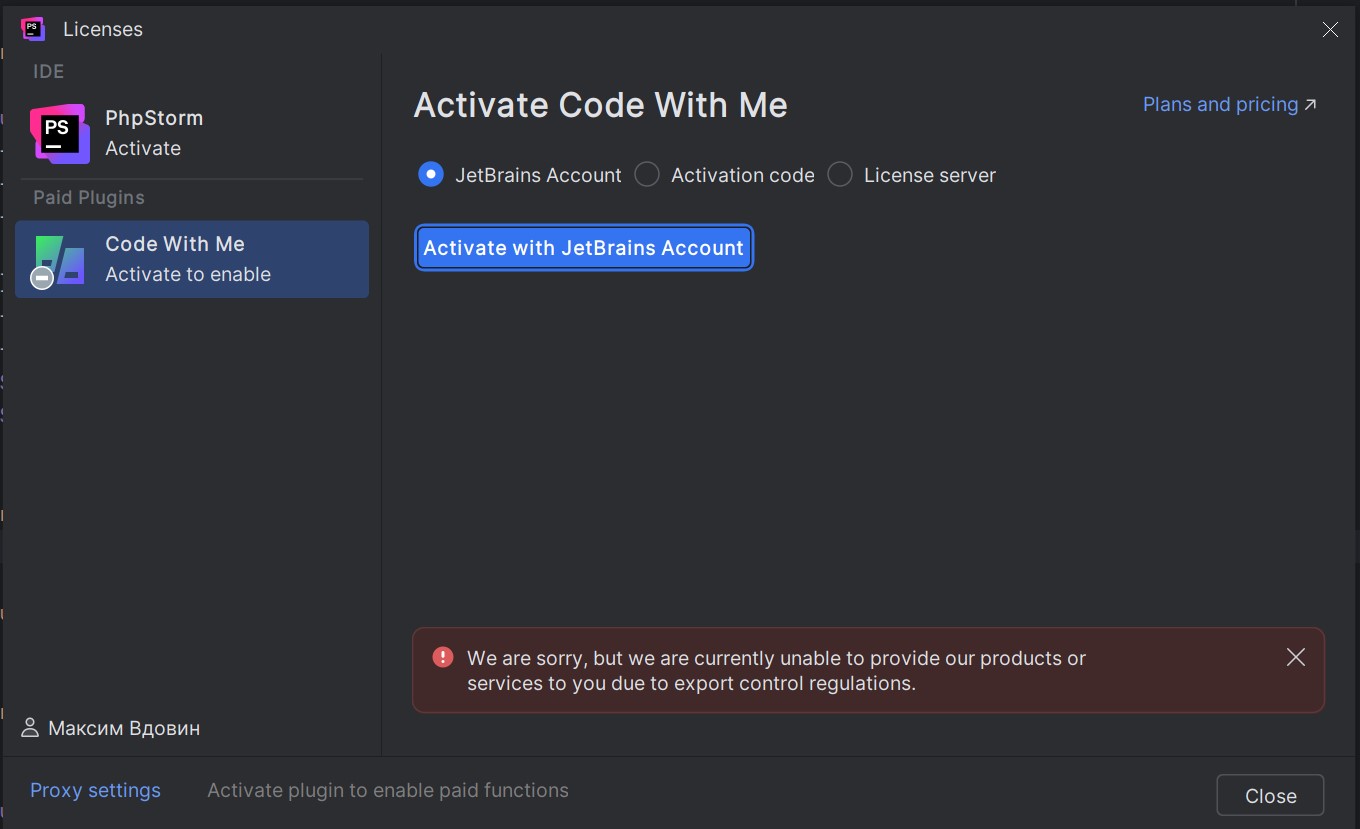The image size is (1360, 829).
Task: Dismiss the export control error message
Action: coord(1296,657)
